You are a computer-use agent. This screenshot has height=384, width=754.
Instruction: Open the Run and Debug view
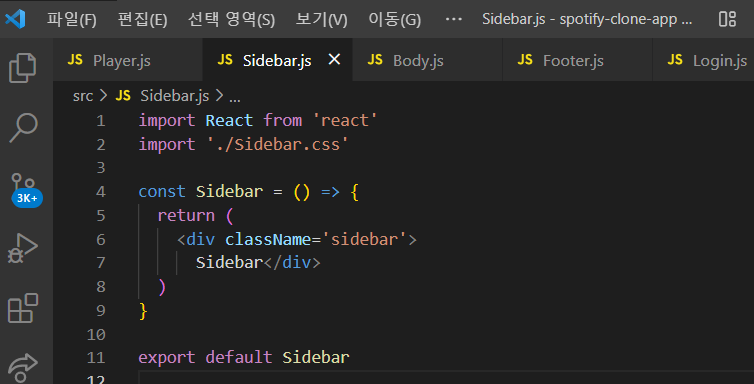(23, 248)
